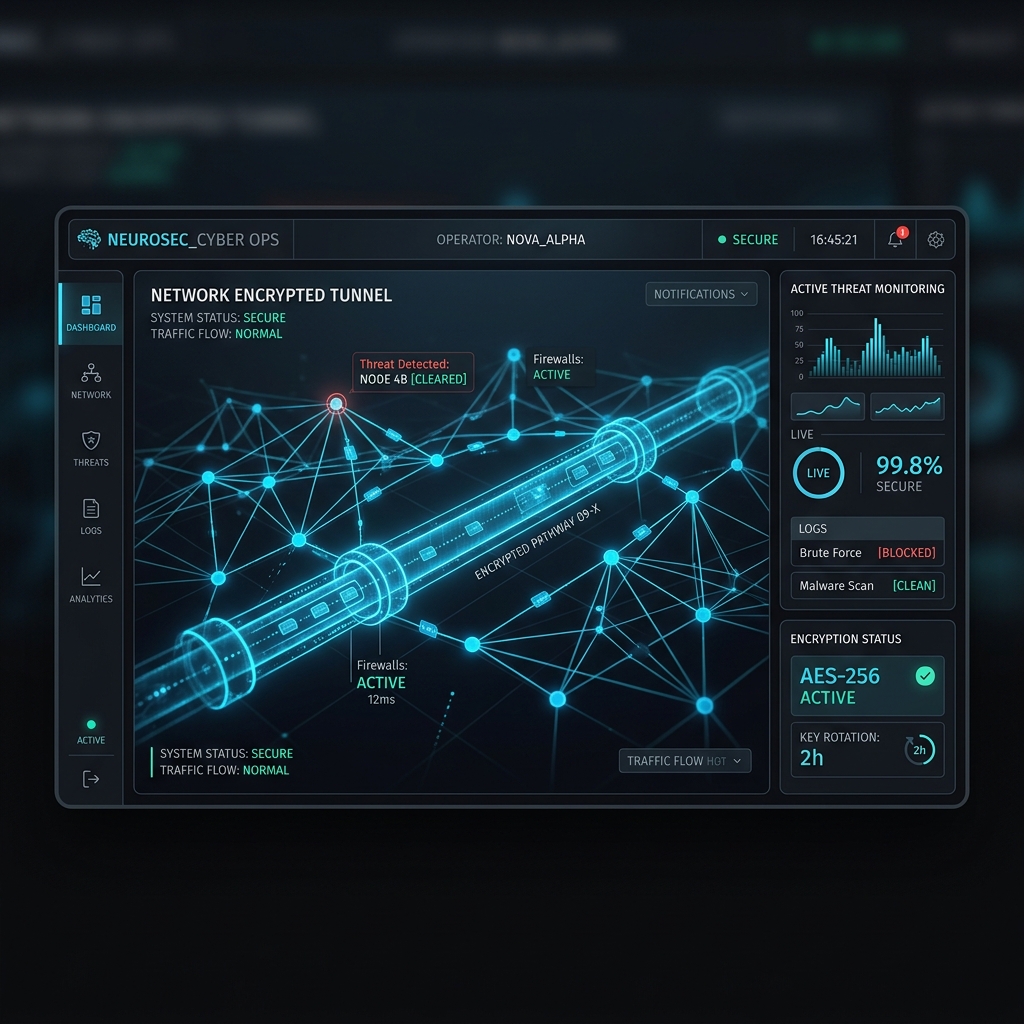Open the AES-256 ACTIVE encryption card
Viewport: 1024px width, 1024px height.
(867, 686)
